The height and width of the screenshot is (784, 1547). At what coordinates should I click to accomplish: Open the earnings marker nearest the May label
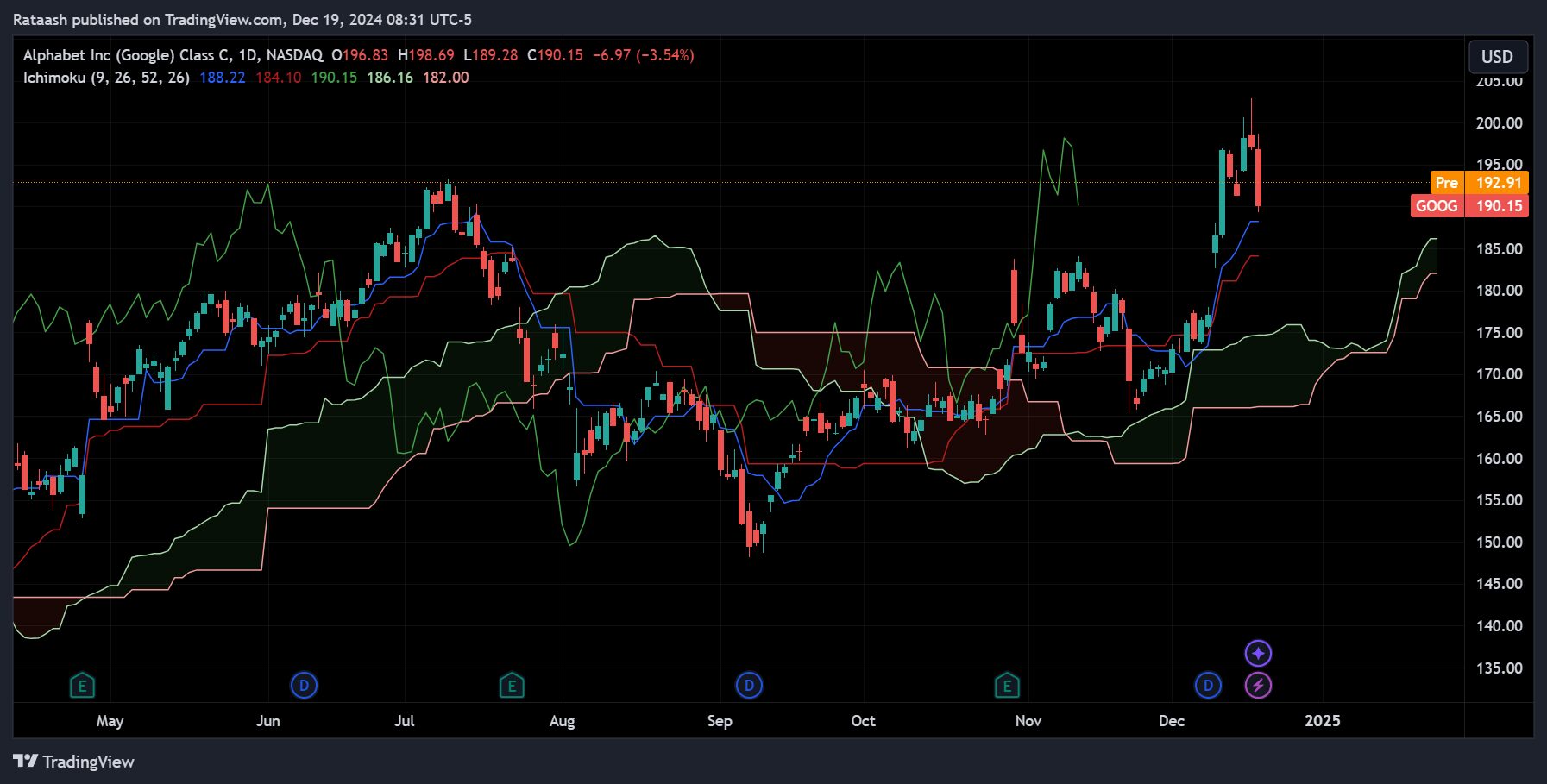click(82, 687)
